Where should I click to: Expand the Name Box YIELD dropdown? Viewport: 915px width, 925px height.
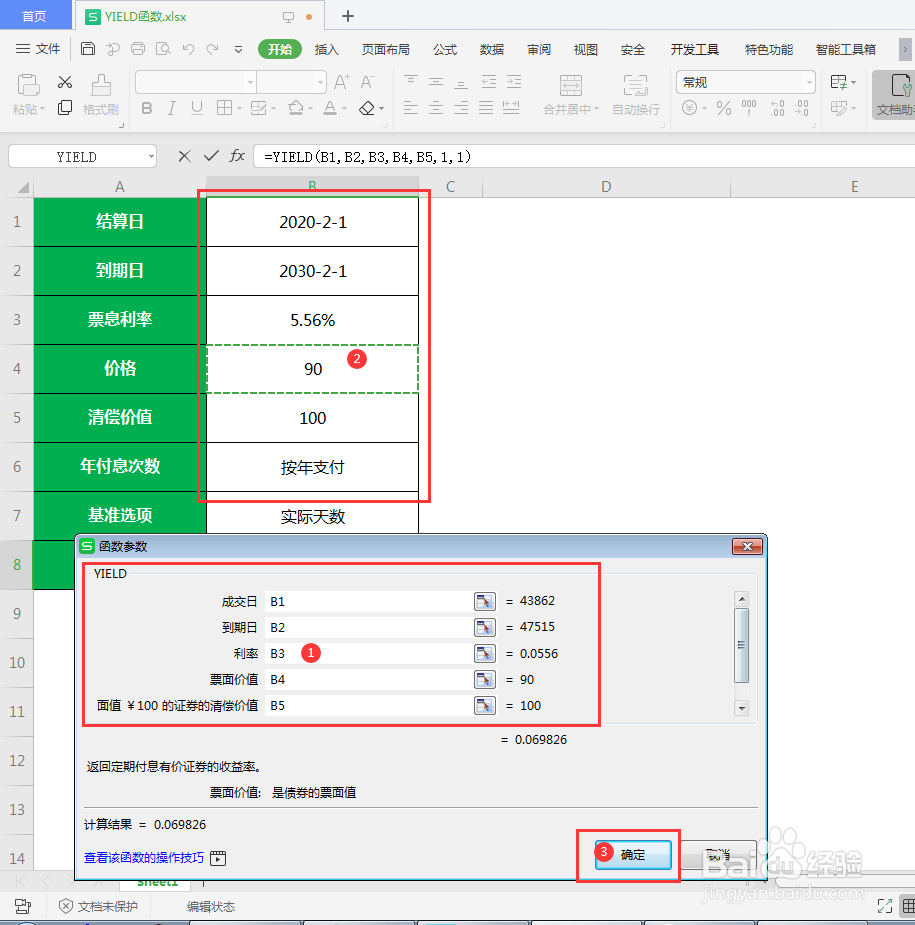(151, 157)
